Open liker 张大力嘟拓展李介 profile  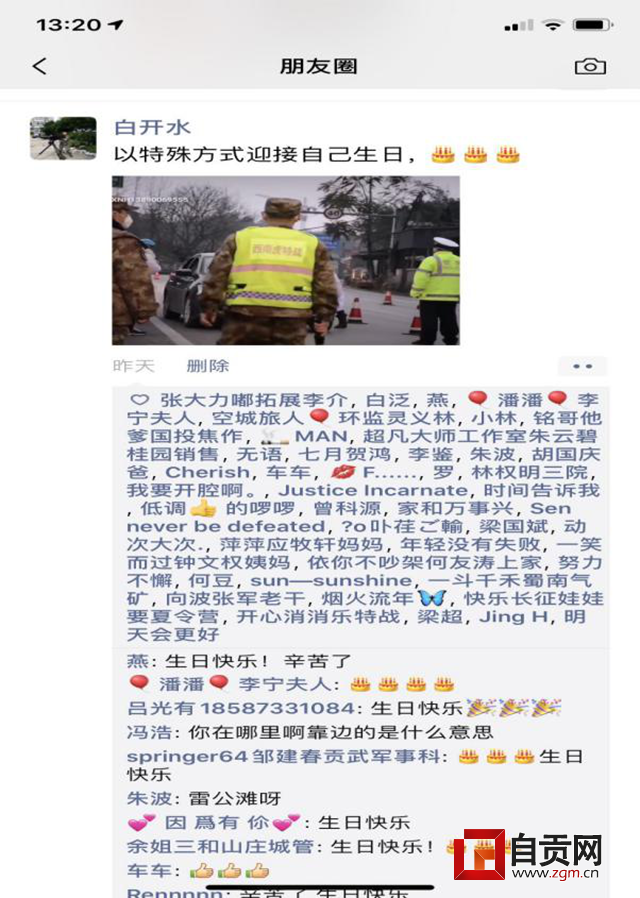[x=254, y=400]
